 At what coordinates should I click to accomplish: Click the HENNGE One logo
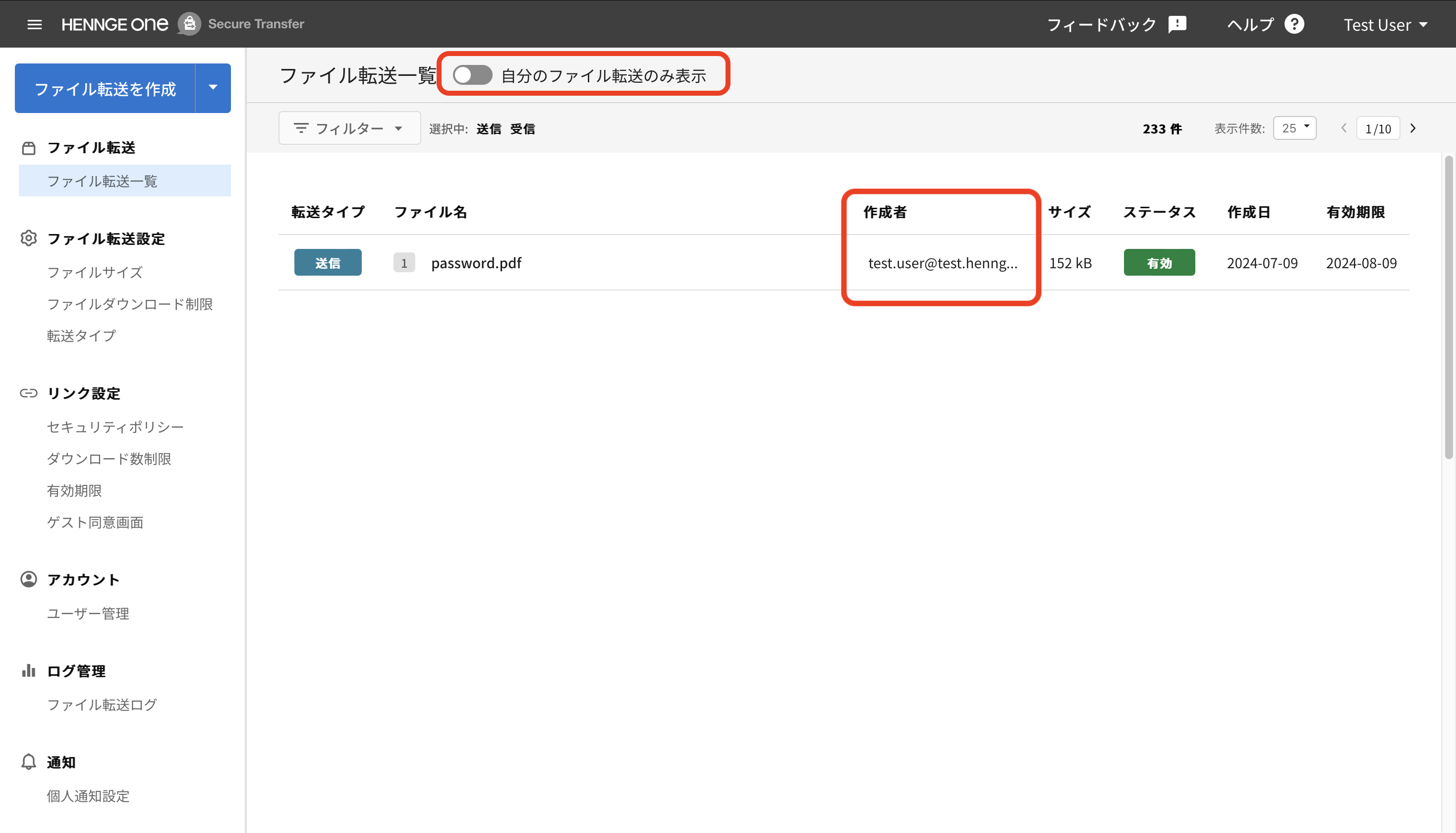pyautogui.click(x=115, y=24)
